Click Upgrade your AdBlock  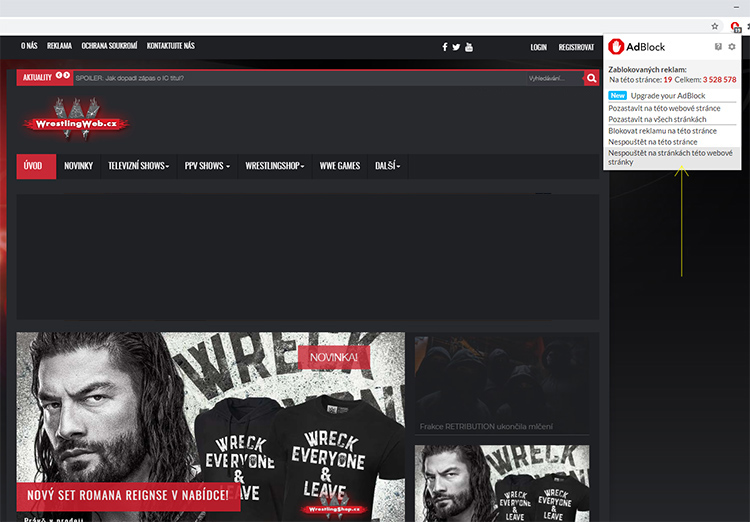pos(668,96)
